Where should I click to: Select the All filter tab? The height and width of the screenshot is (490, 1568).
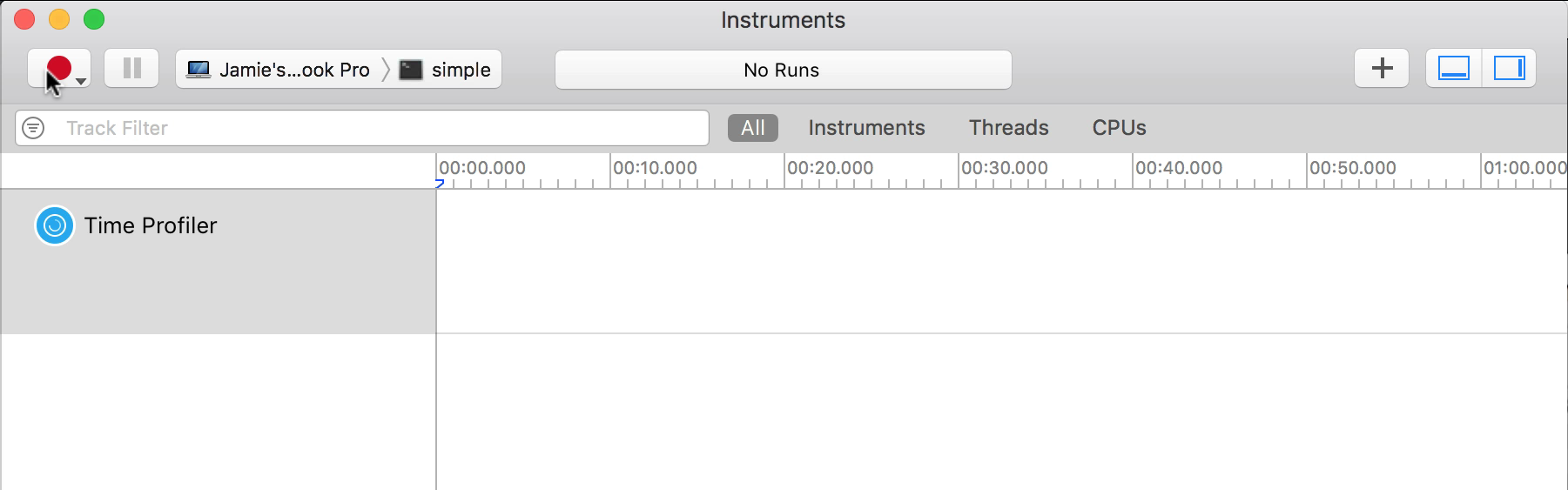(753, 128)
